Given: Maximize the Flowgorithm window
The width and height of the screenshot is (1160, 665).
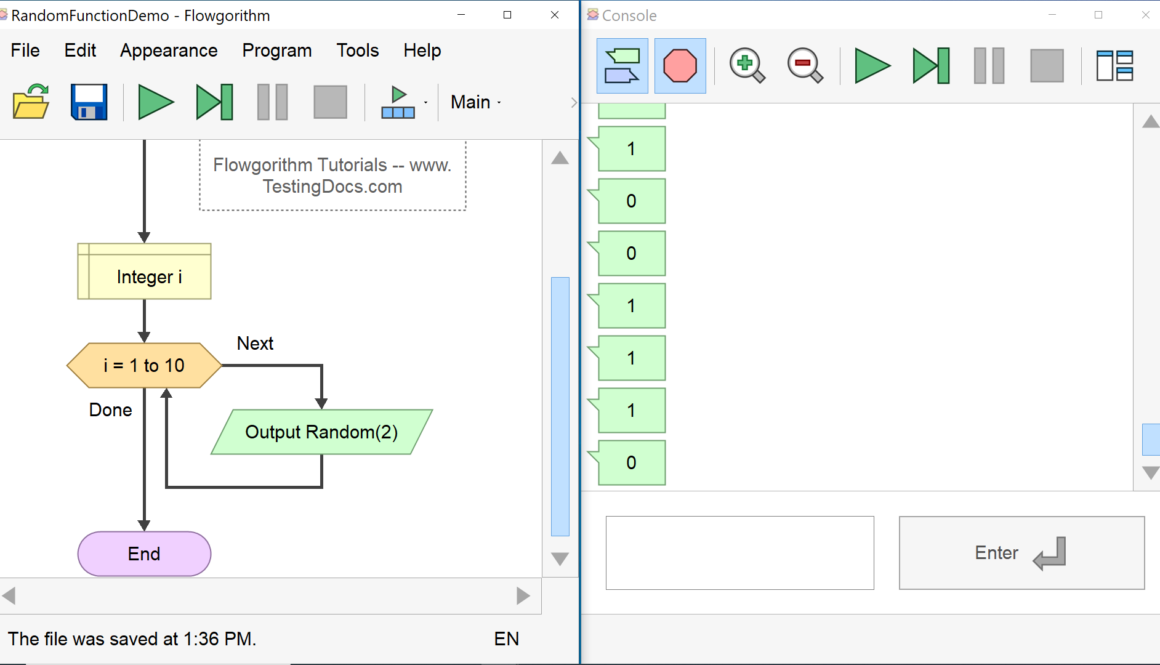Looking at the screenshot, I should pyautogui.click(x=508, y=15).
